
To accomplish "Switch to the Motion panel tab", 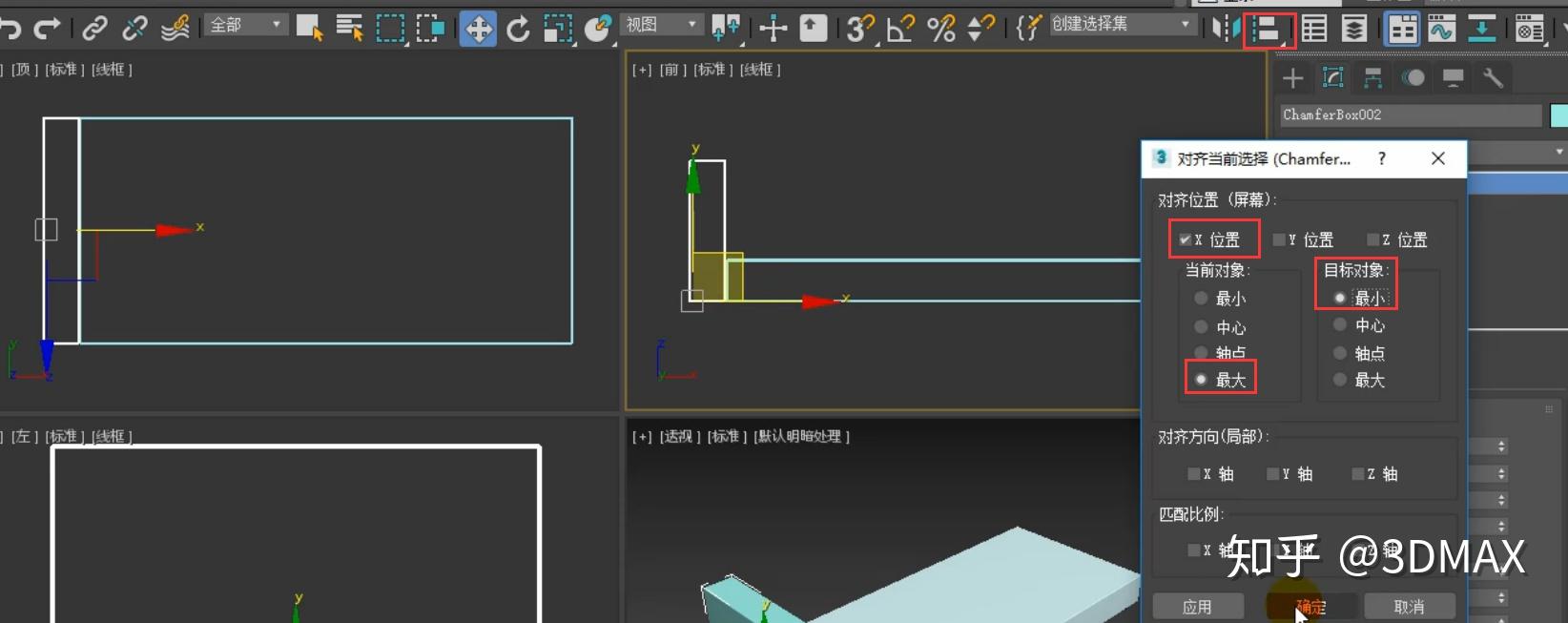I will [1413, 78].
